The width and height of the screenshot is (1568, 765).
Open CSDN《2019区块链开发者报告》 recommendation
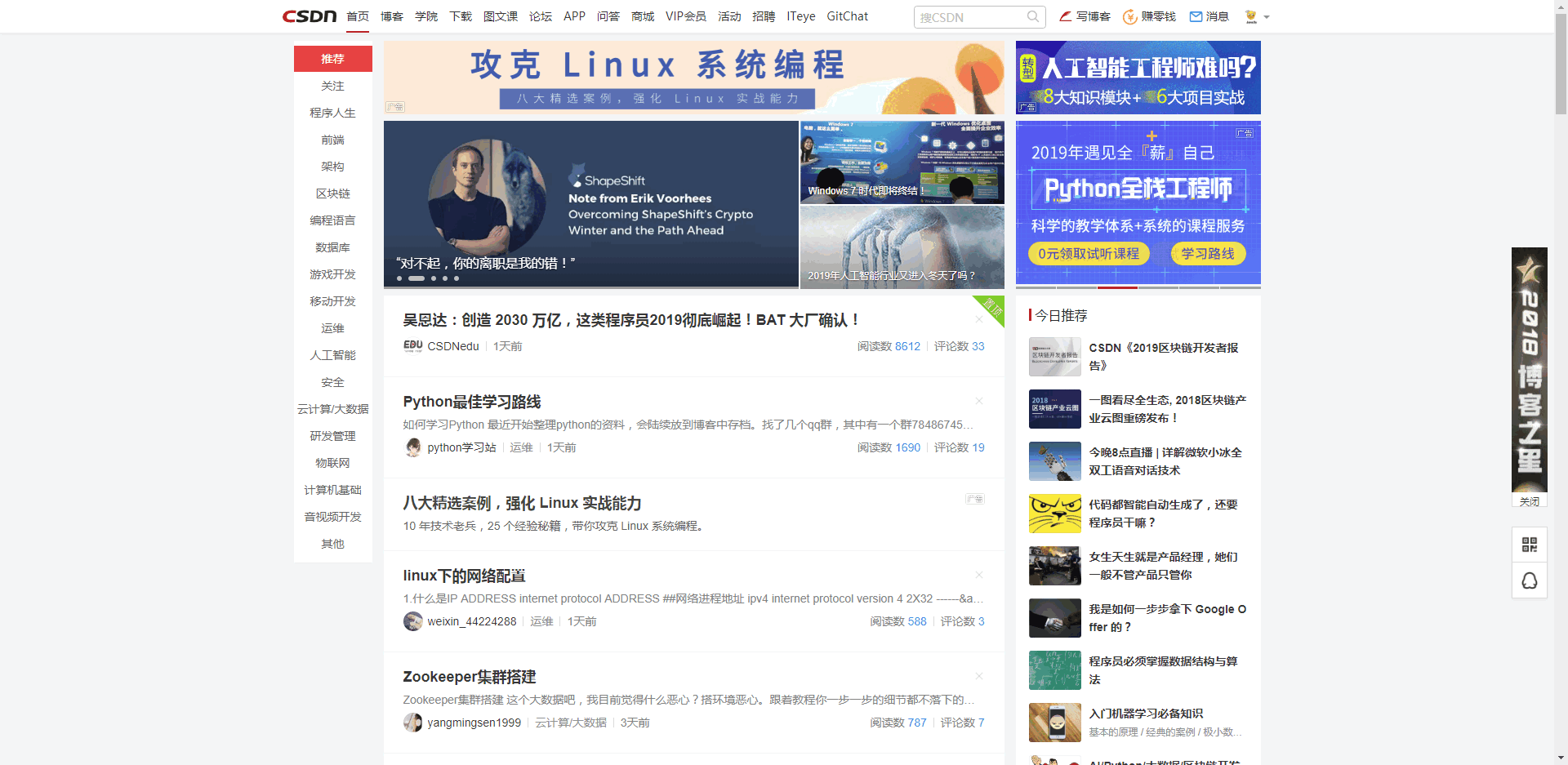[1164, 357]
